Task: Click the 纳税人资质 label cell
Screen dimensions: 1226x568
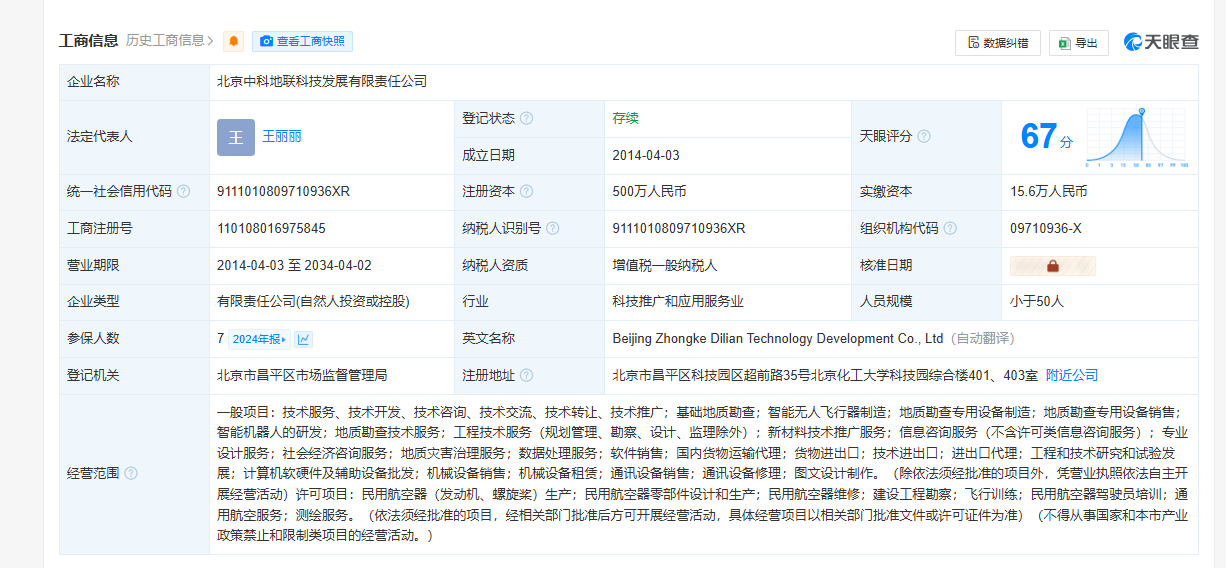Action: 529,266
